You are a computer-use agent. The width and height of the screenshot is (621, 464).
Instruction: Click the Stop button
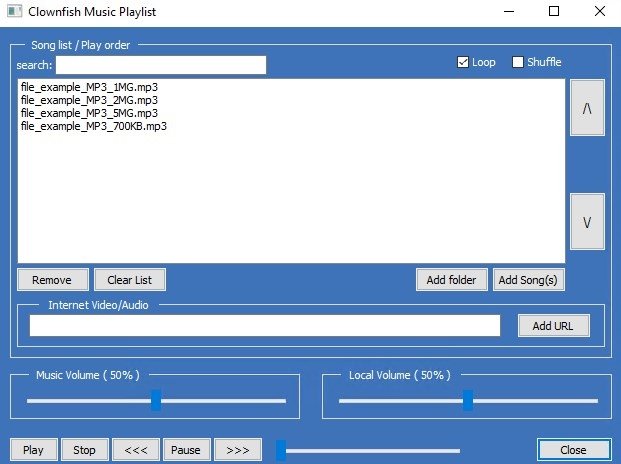tap(85, 450)
